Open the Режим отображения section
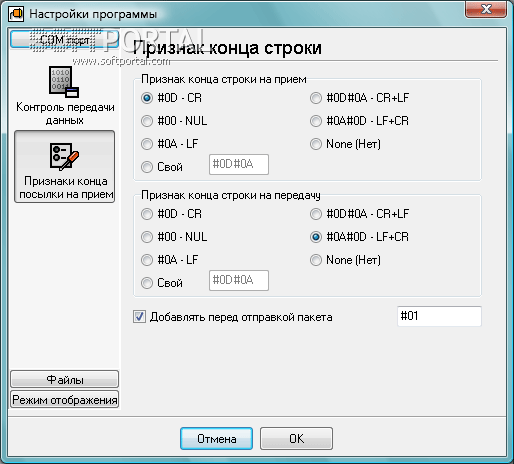 pyautogui.click(x=65, y=399)
